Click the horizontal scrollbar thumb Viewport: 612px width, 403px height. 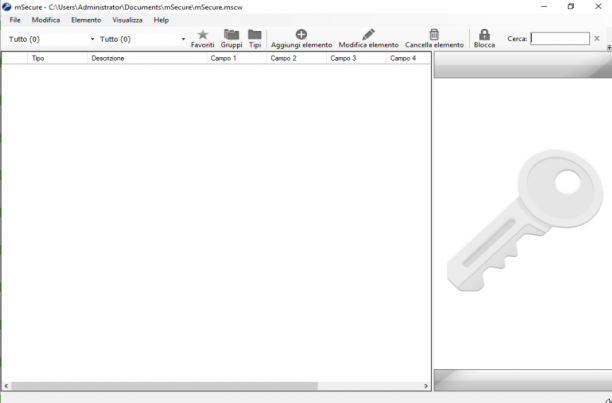point(164,386)
